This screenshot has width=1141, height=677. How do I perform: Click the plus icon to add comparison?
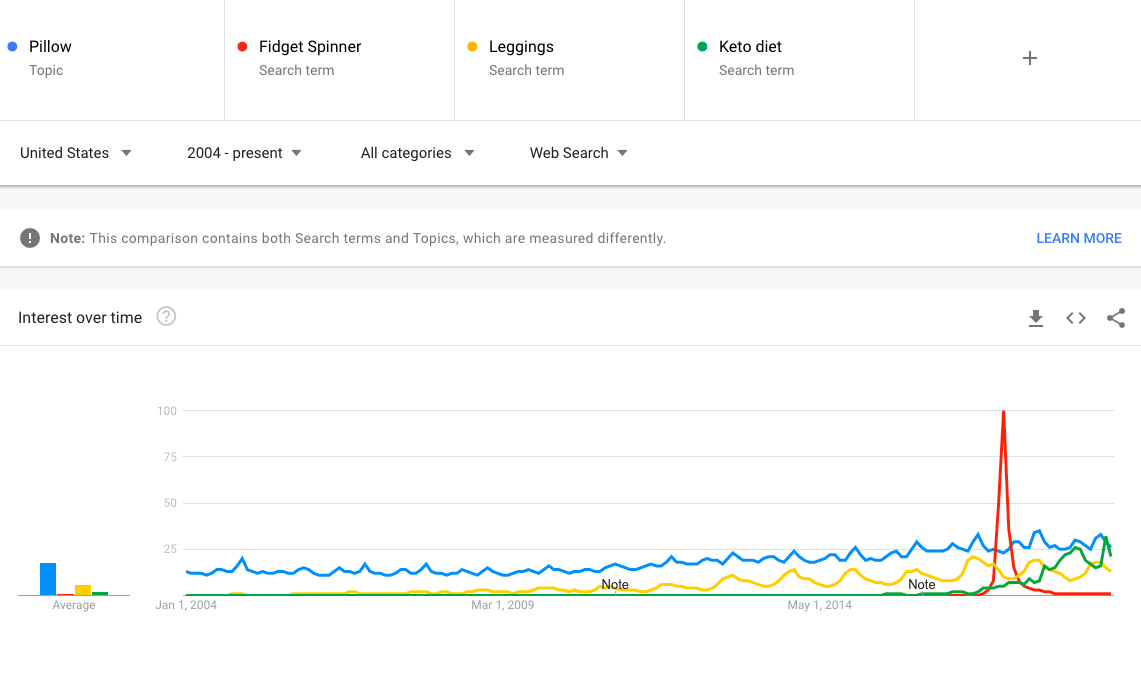(x=1030, y=58)
